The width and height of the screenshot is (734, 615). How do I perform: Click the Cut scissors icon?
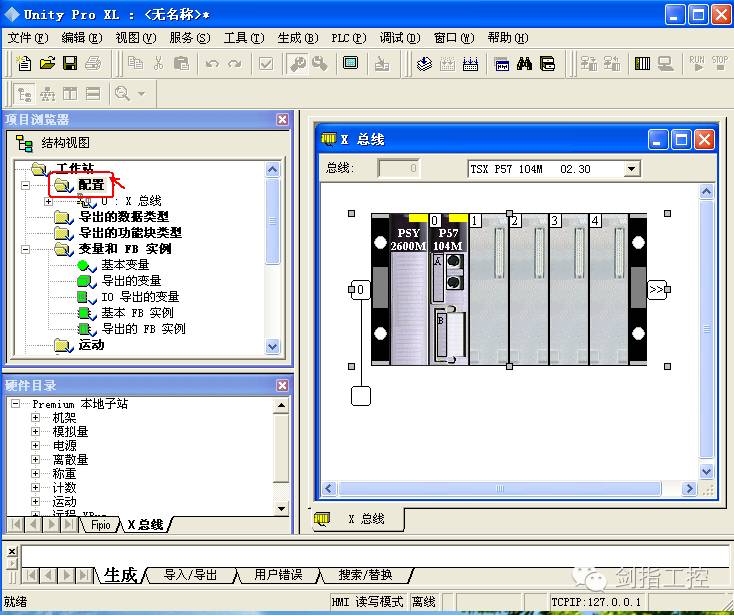tap(159, 63)
